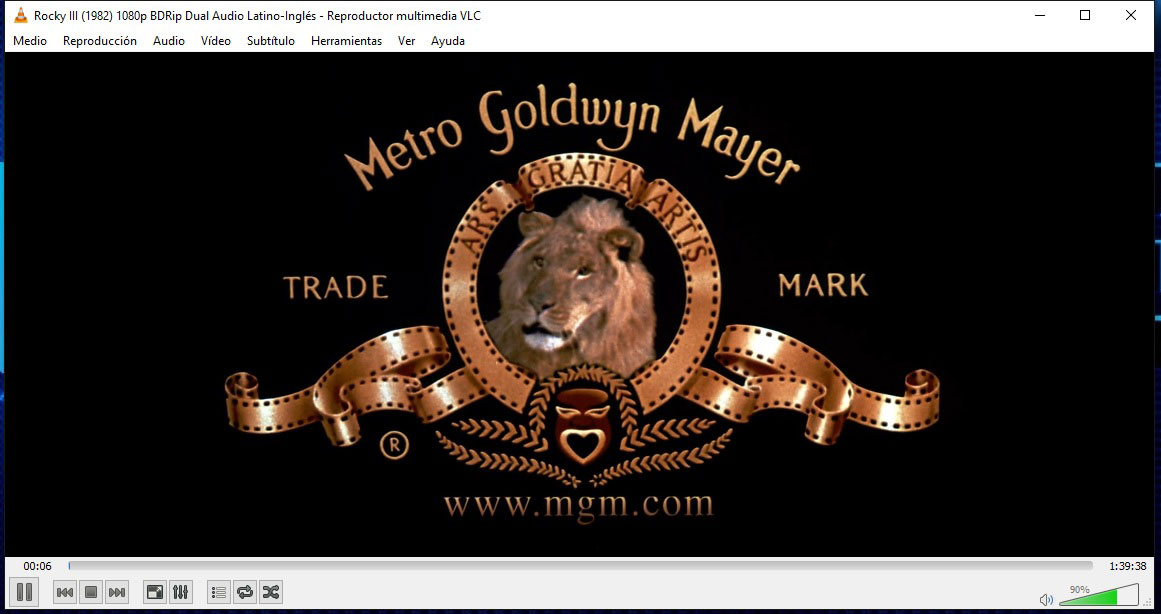Open the Subtítulo menu
This screenshot has height=614, width=1161.
point(271,41)
